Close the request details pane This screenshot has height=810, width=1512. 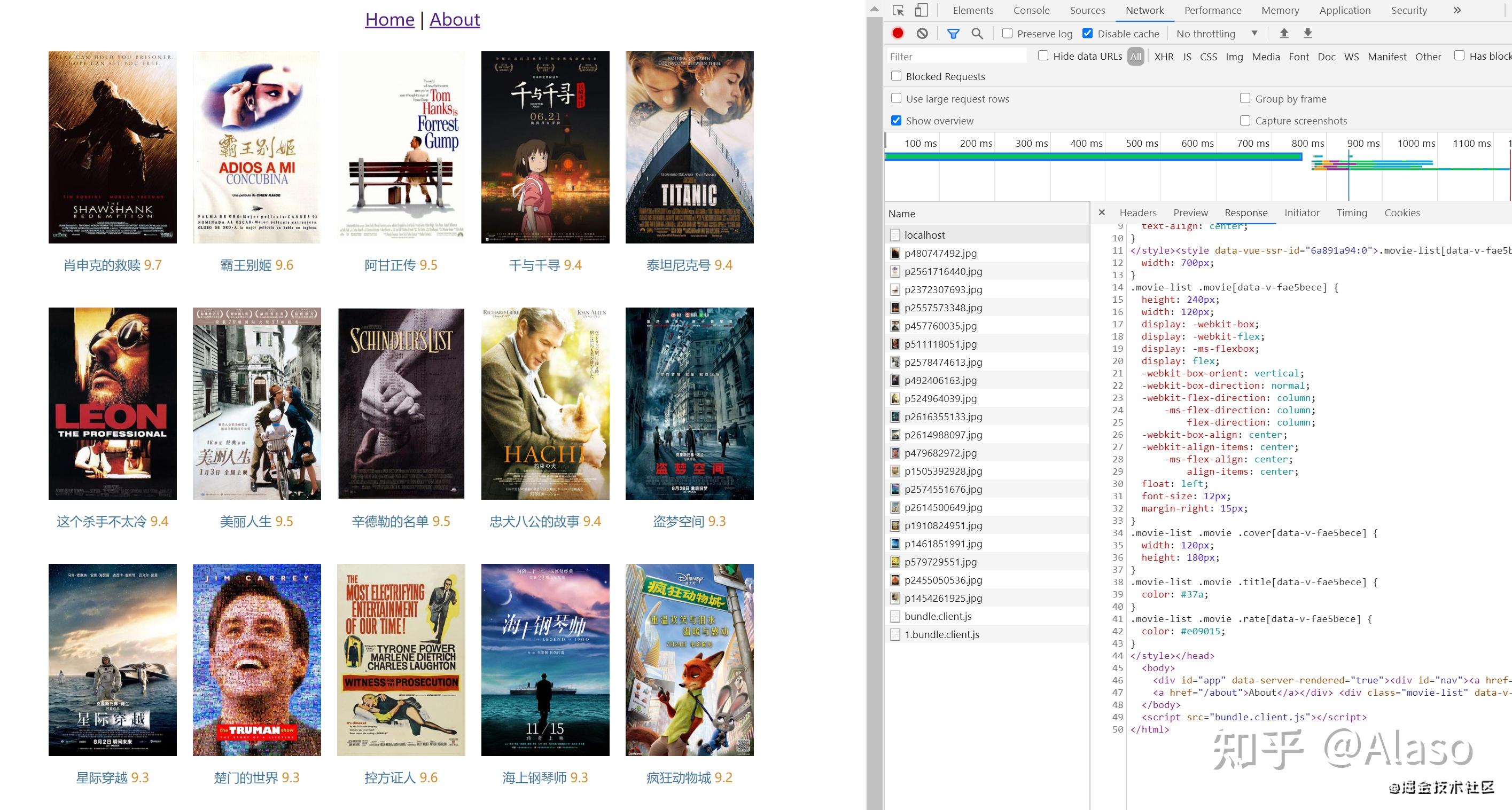(x=1102, y=213)
